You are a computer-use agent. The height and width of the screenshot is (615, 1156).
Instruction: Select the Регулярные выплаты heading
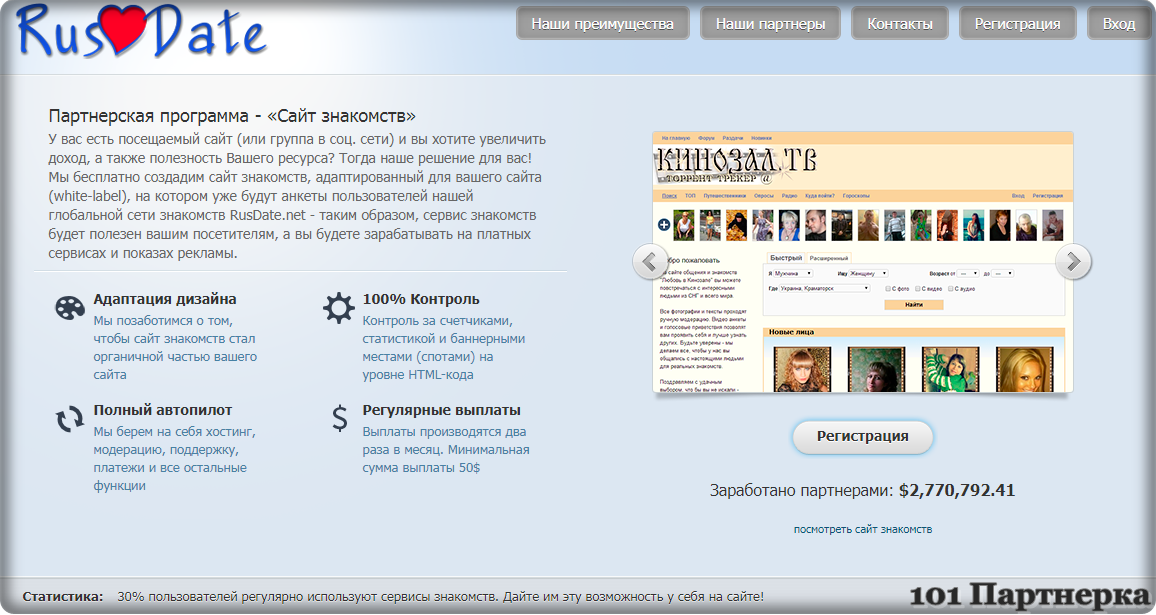[441, 410]
